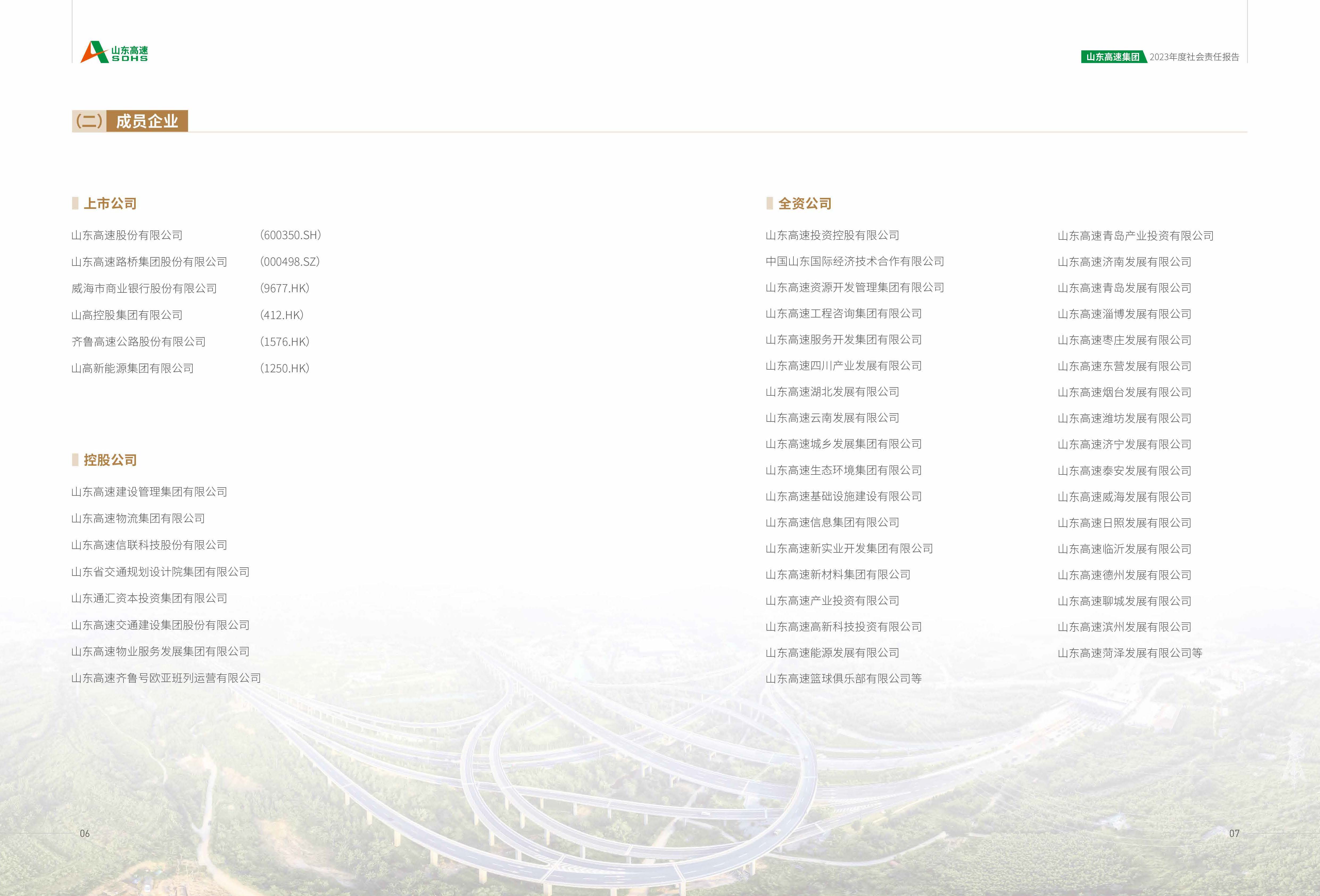Select 山东高速湖北发展有限公司
Viewport: 1320px width, 896px height.
tap(833, 392)
